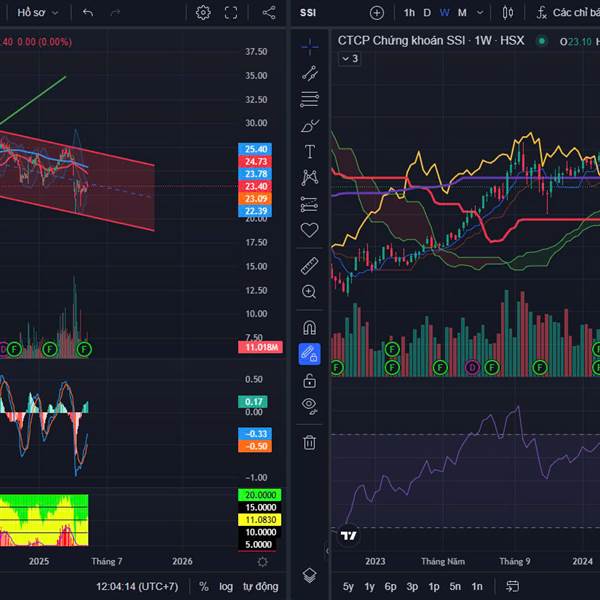
Task: Delete drawings with the trash icon
Action: click(310, 442)
